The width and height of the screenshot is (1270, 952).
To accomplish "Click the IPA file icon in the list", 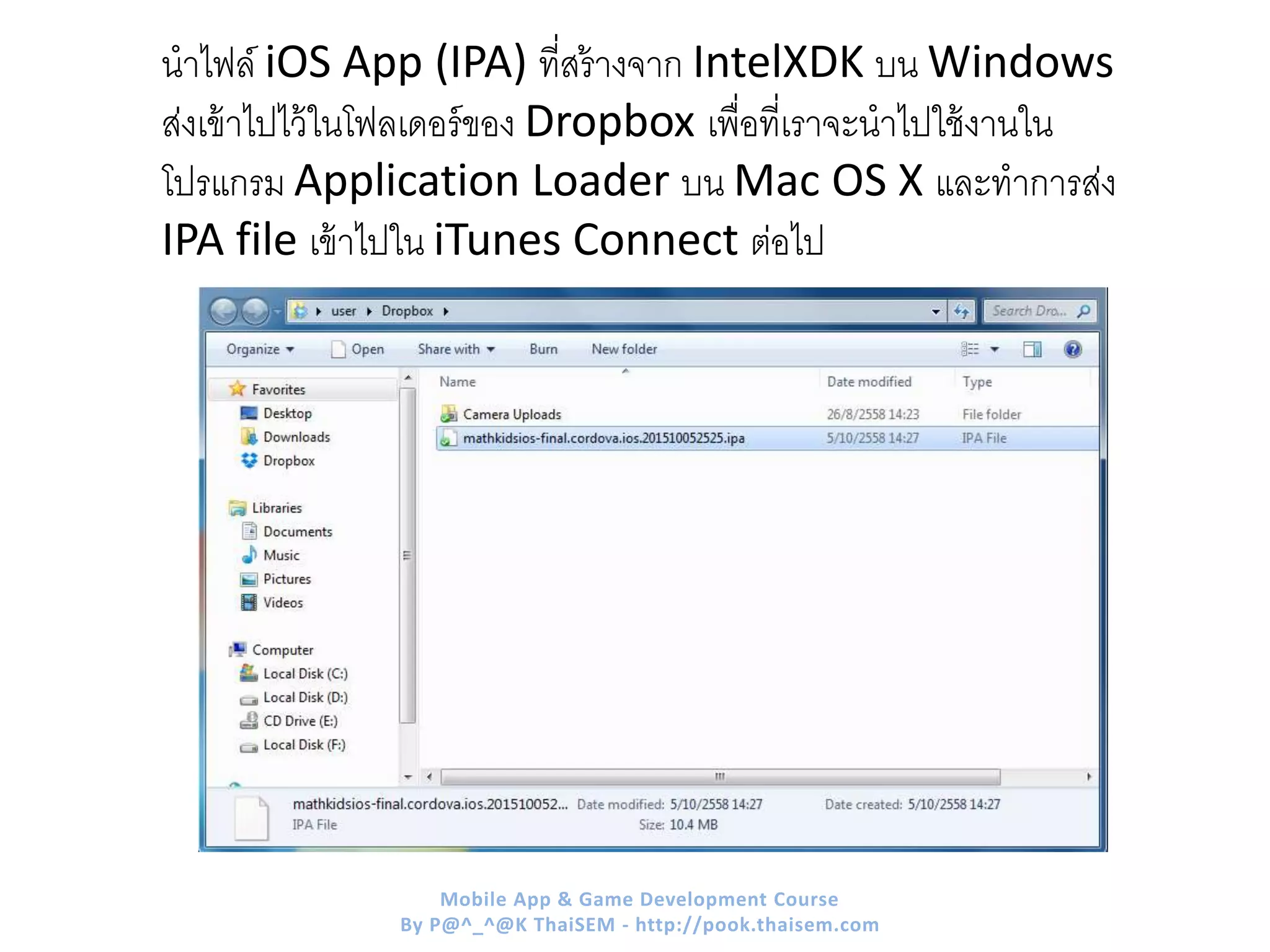I will click(448, 438).
